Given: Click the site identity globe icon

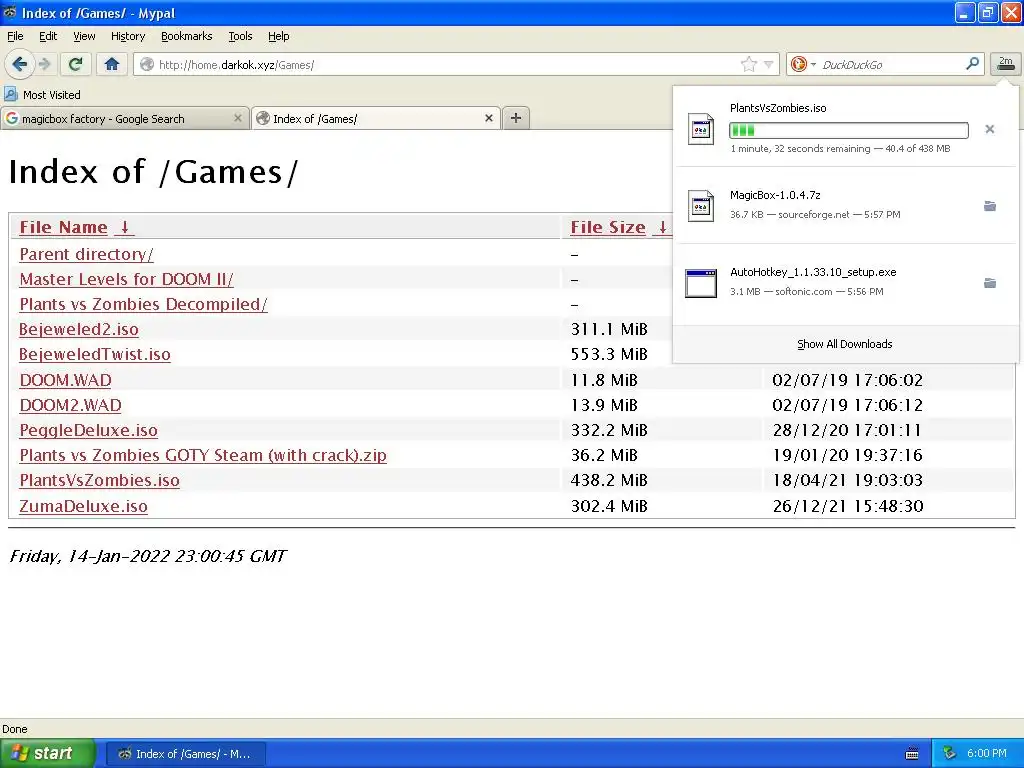Looking at the screenshot, I should (x=148, y=64).
